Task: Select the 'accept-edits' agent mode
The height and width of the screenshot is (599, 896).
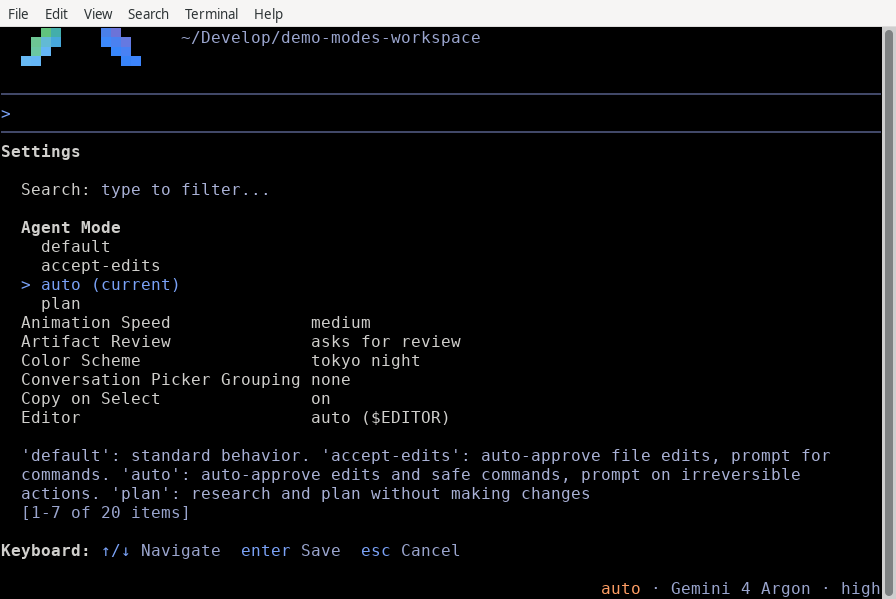Action: [x=101, y=266]
